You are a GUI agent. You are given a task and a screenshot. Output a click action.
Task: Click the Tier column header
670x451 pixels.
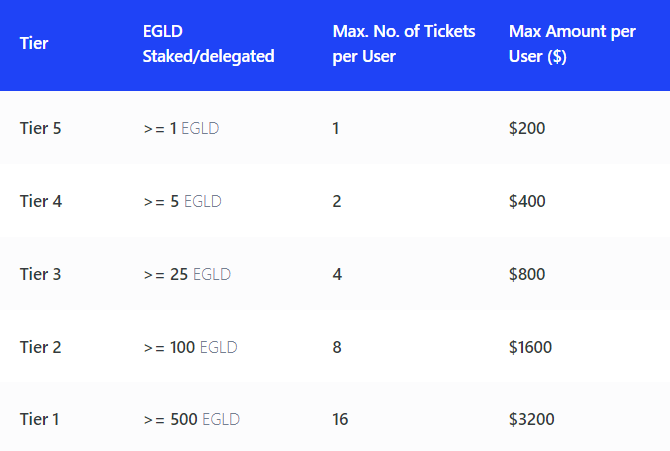34,43
